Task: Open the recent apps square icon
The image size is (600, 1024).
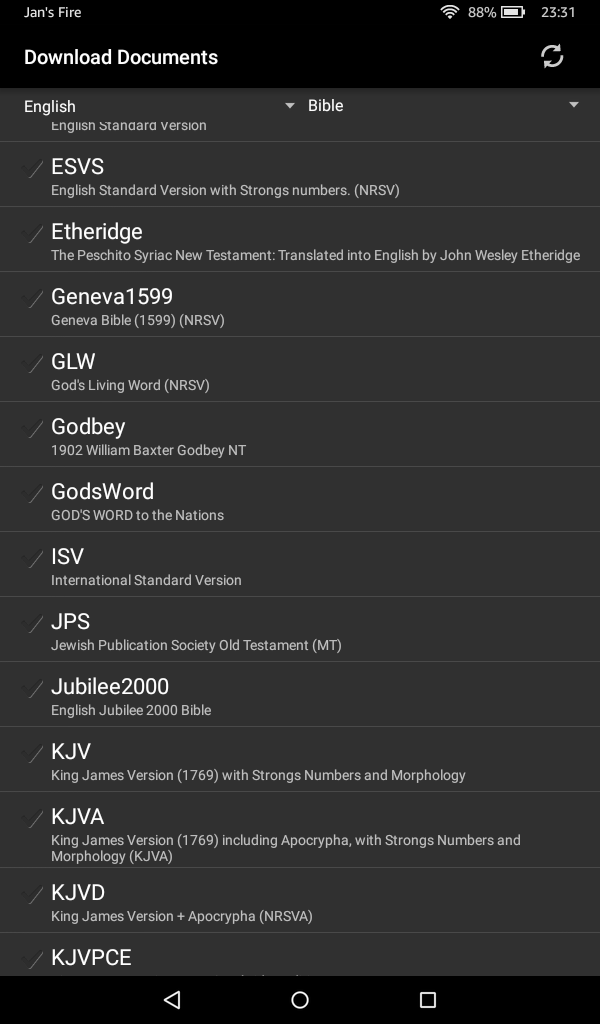Action: click(x=428, y=999)
